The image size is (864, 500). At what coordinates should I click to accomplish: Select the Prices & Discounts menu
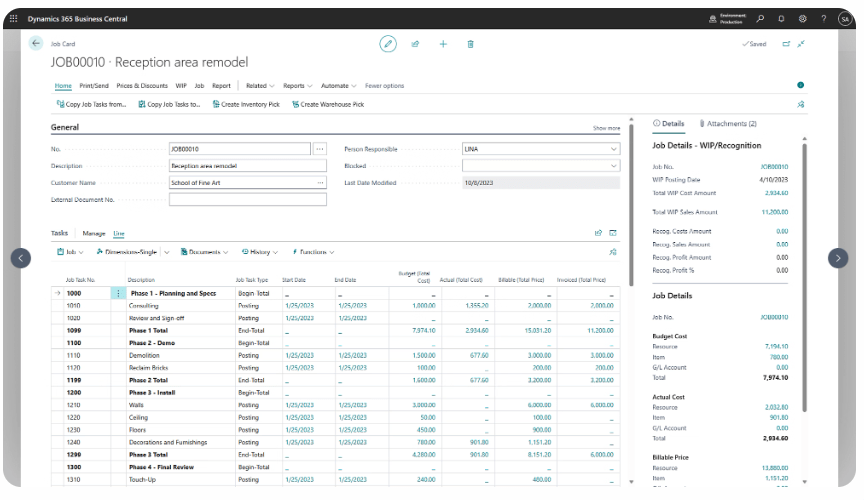click(x=142, y=86)
